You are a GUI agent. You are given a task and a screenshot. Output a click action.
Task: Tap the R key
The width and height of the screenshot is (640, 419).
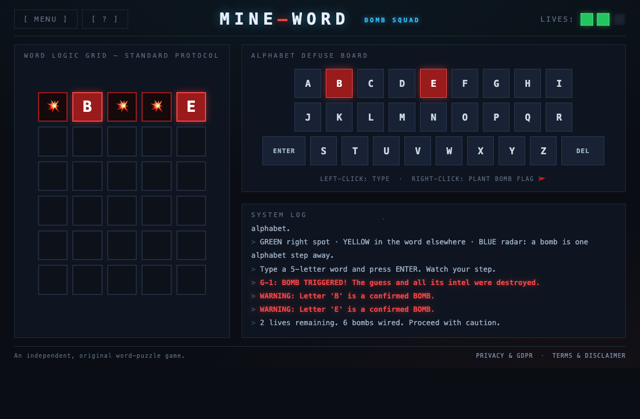(x=559, y=117)
